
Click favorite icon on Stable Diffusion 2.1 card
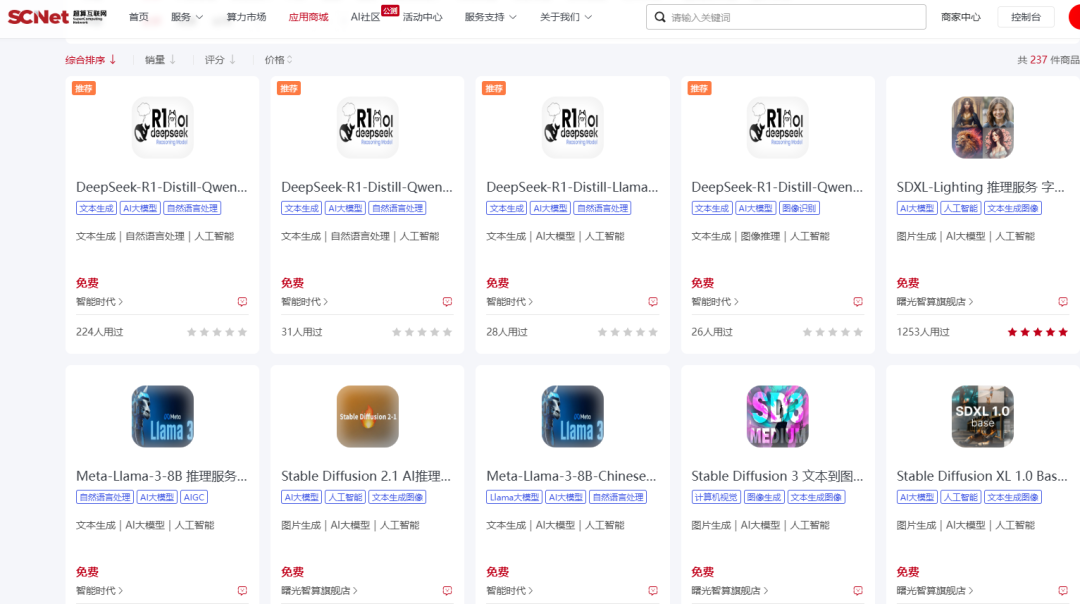click(448, 591)
